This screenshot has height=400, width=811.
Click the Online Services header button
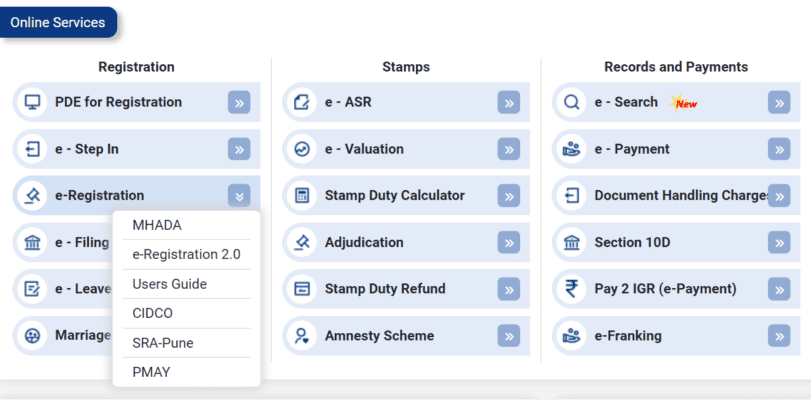[x=58, y=22]
